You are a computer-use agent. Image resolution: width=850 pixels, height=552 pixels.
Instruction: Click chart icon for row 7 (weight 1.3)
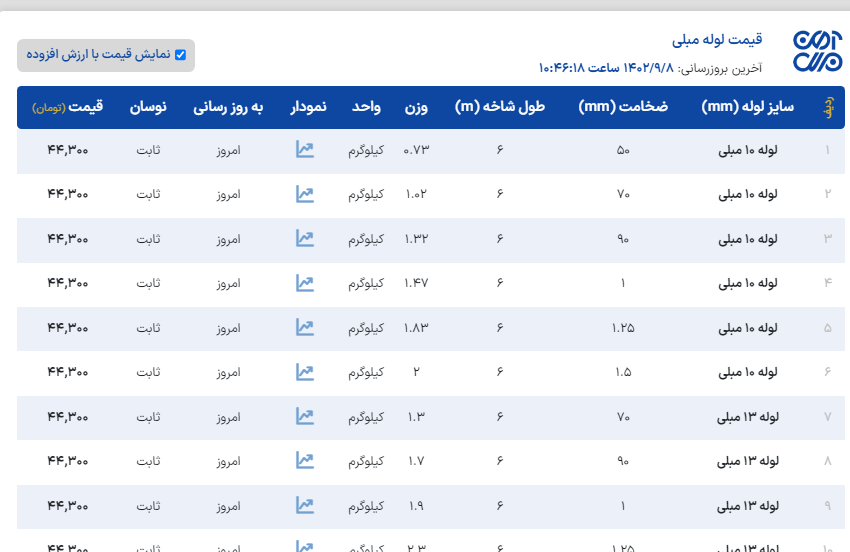(305, 416)
